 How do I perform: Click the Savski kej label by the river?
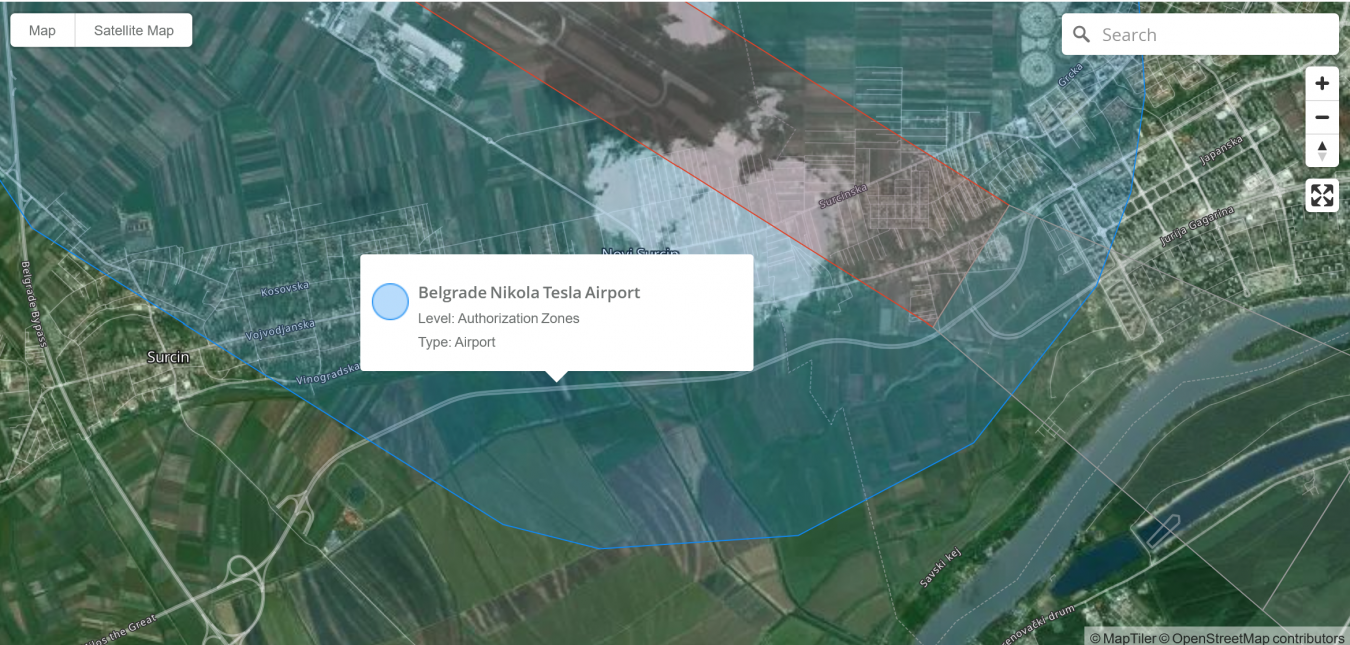(x=940, y=568)
